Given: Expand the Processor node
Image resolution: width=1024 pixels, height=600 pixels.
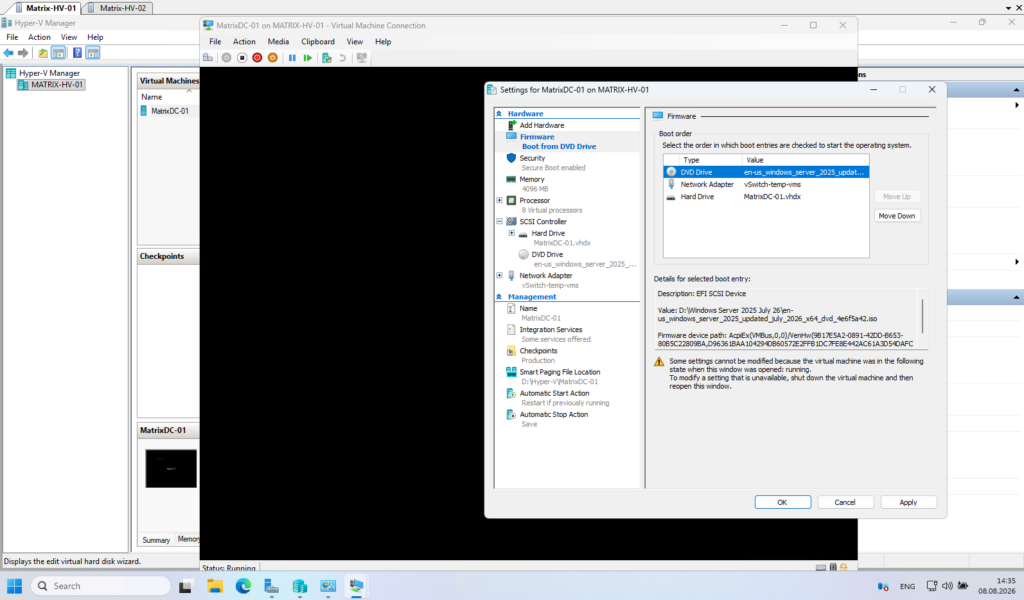Looking at the screenshot, I should pyautogui.click(x=500, y=200).
